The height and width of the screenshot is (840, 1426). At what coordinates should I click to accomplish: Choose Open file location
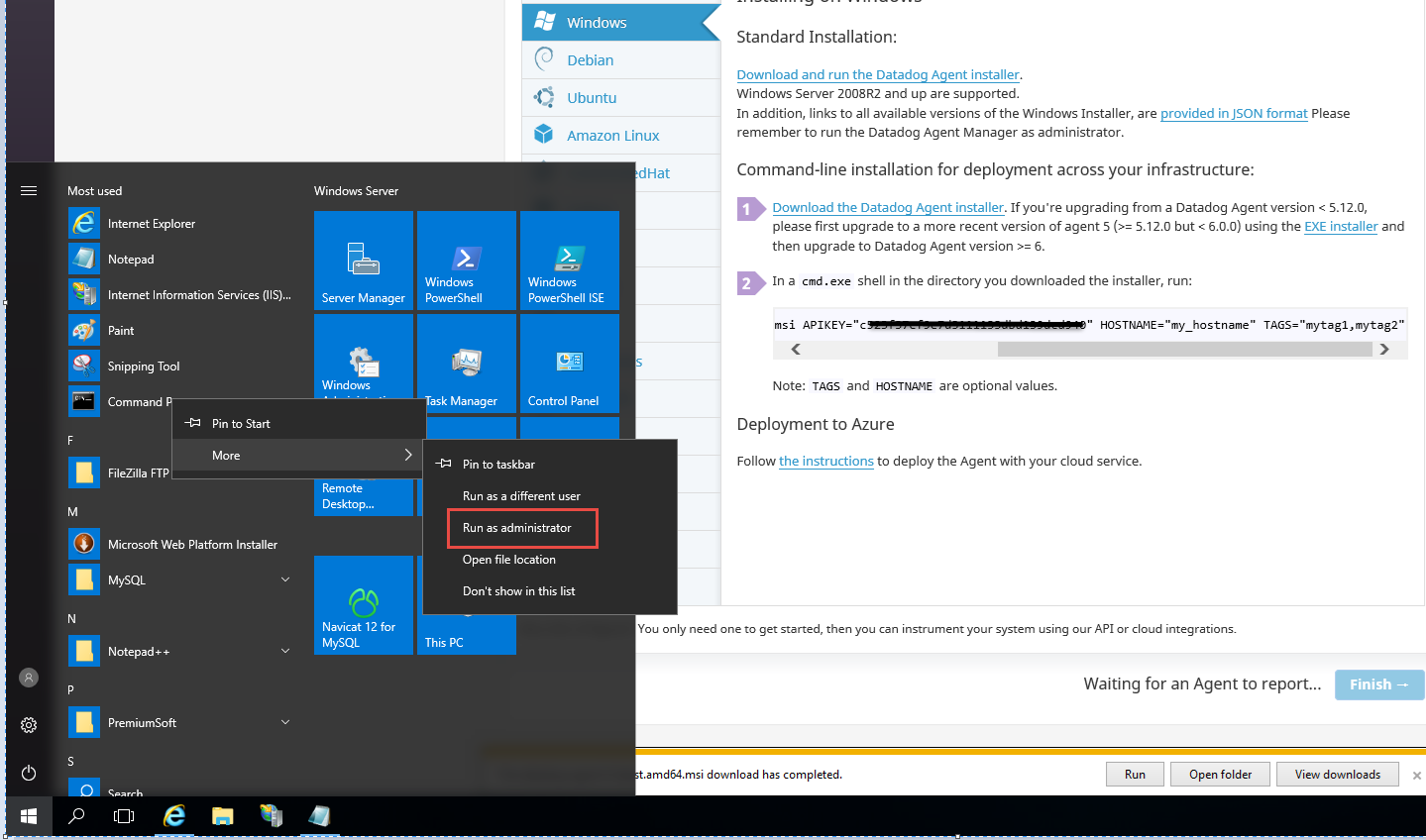[x=550, y=560]
